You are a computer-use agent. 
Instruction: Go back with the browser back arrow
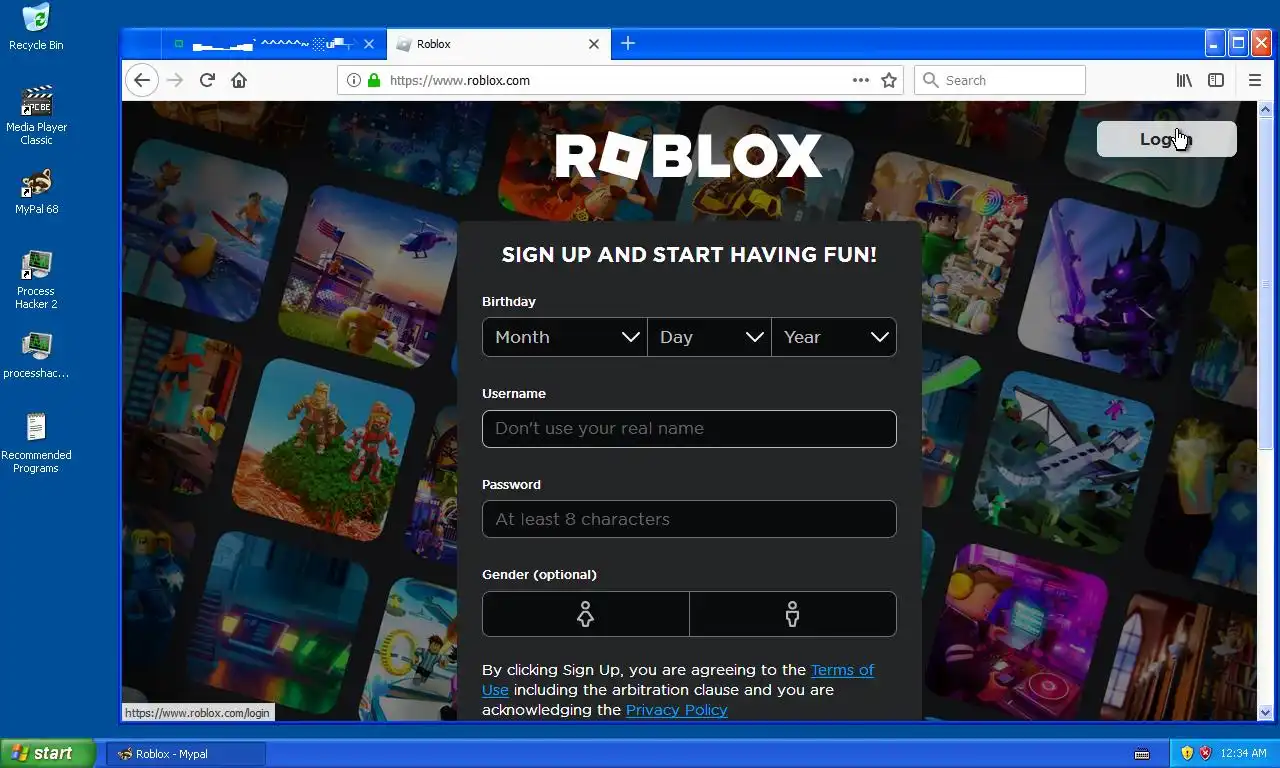tap(142, 80)
